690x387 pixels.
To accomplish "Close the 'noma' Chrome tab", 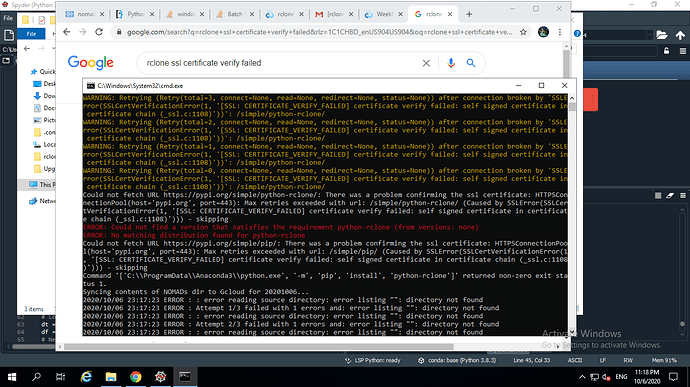I will (x=102, y=14).
